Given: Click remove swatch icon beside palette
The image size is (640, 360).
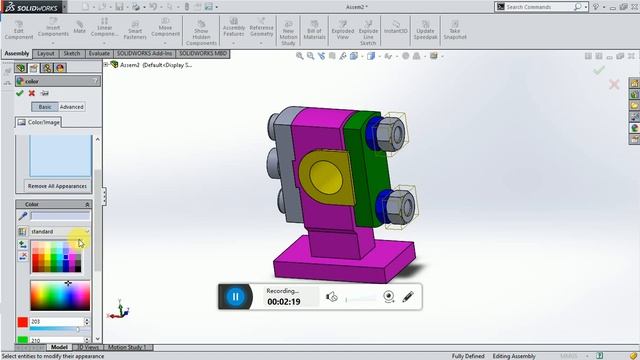Looking at the screenshot, I should click(23, 256).
